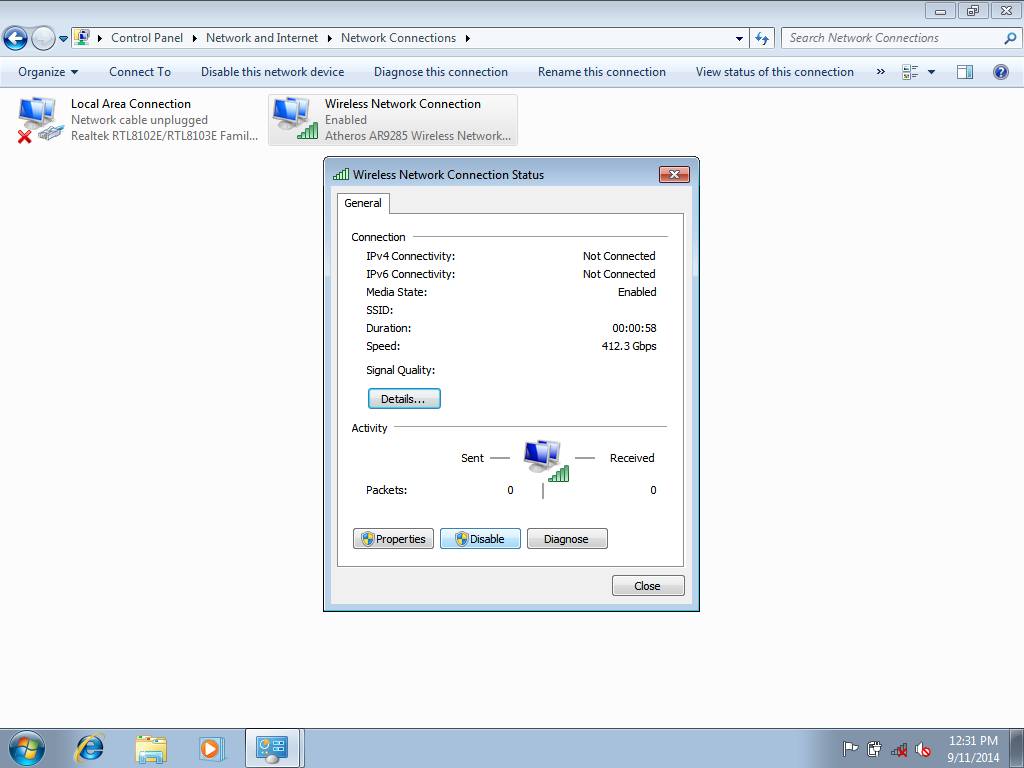
Task: Open the clock showing 12:31 PM
Action: [x=973, y=749]
